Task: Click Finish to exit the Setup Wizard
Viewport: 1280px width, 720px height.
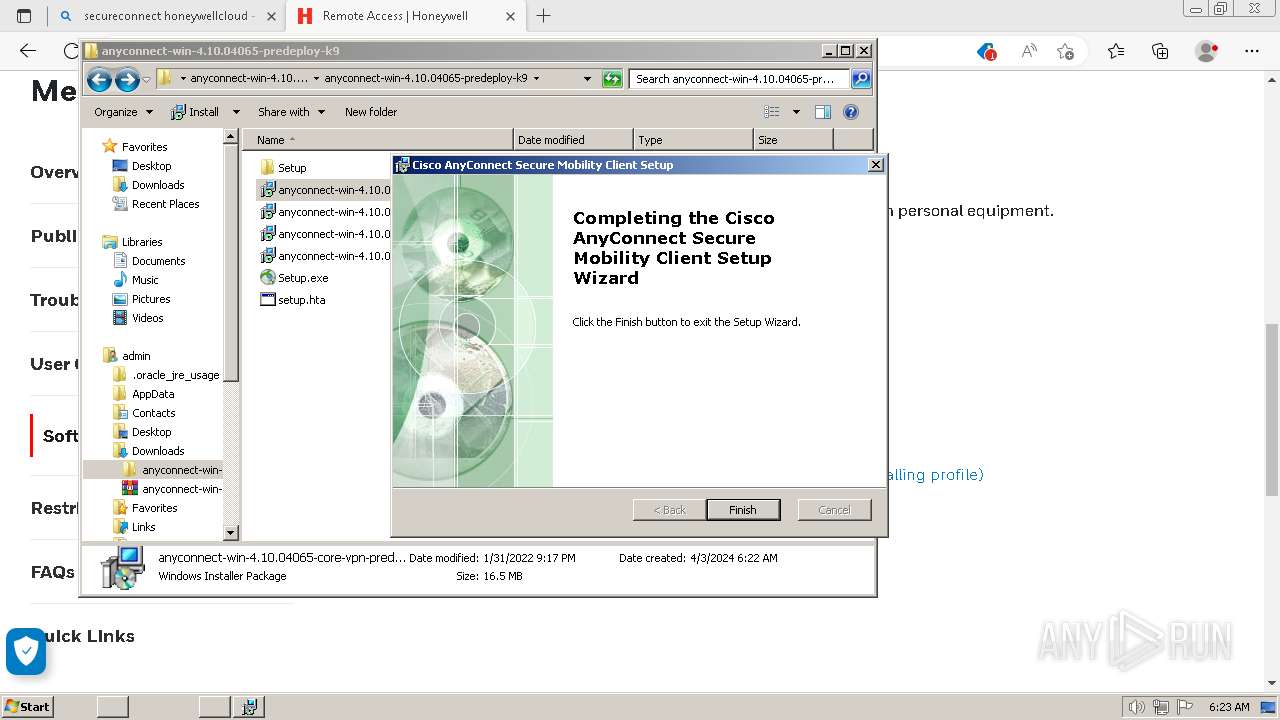Action: (742, 510)
